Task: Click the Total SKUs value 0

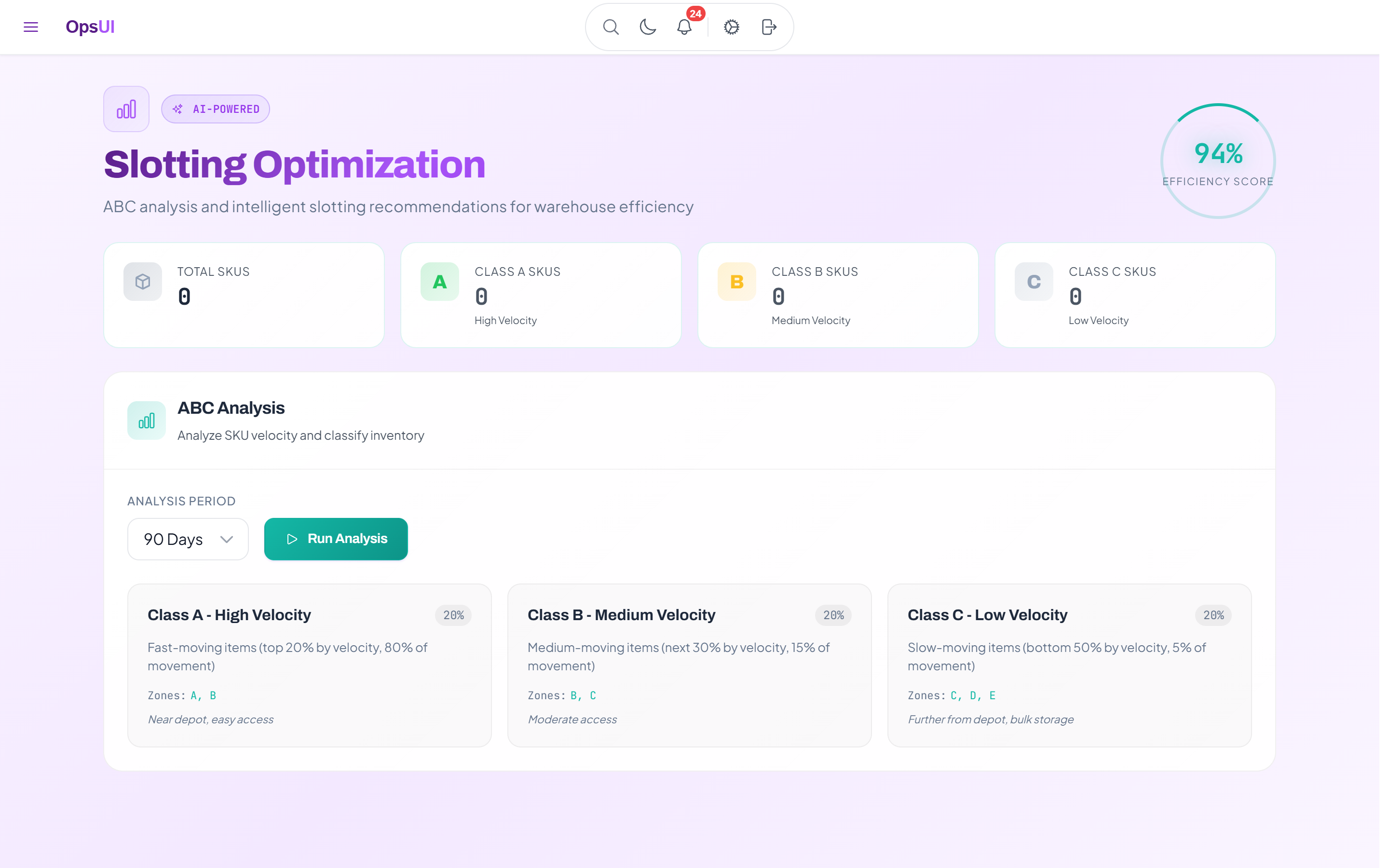Action: (184, 297)
